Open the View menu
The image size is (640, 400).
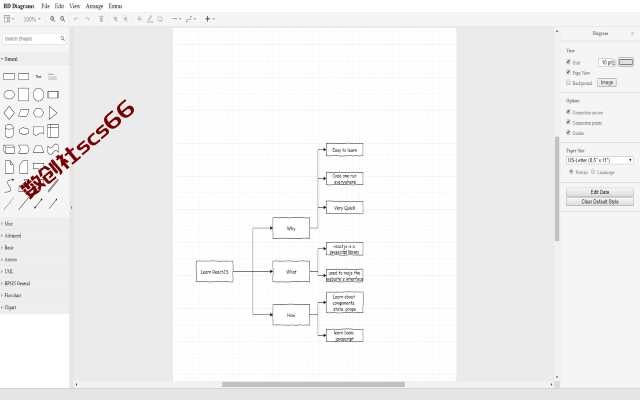tap(75, 6)
